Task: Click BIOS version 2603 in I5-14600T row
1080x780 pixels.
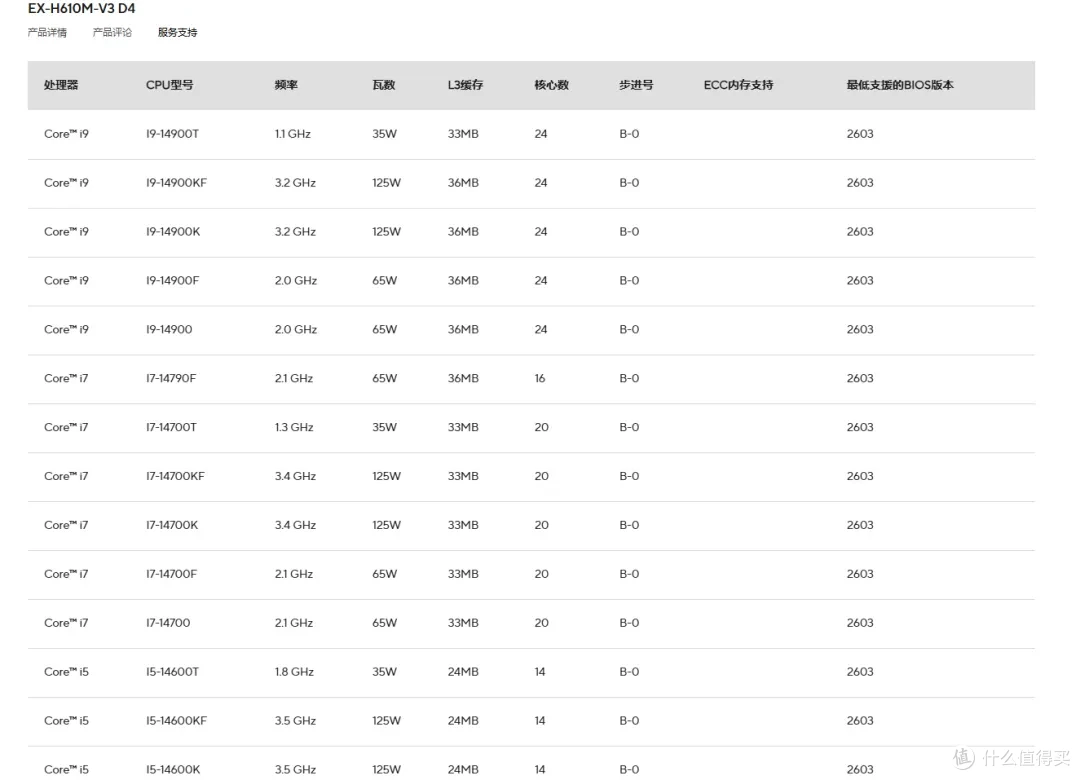Action: coord(860,672)
